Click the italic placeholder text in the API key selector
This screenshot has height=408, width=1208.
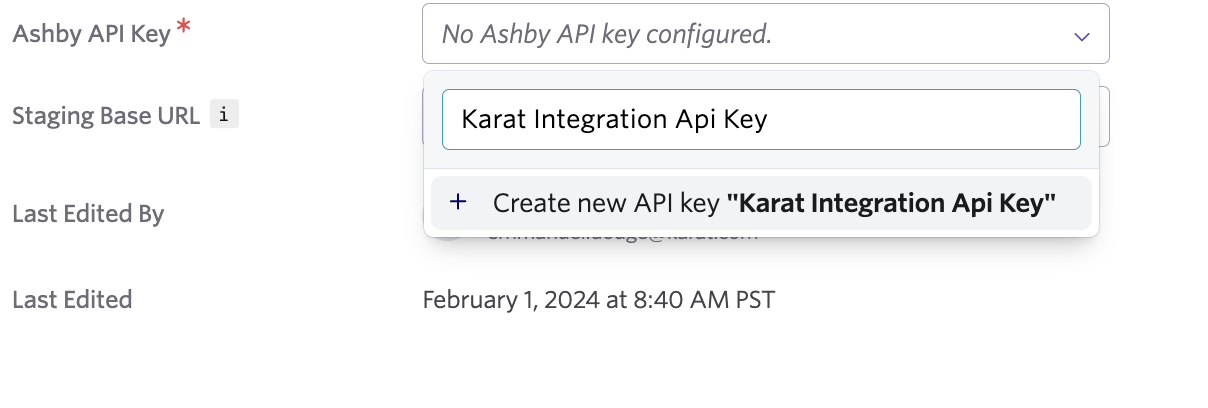(607, 35)
